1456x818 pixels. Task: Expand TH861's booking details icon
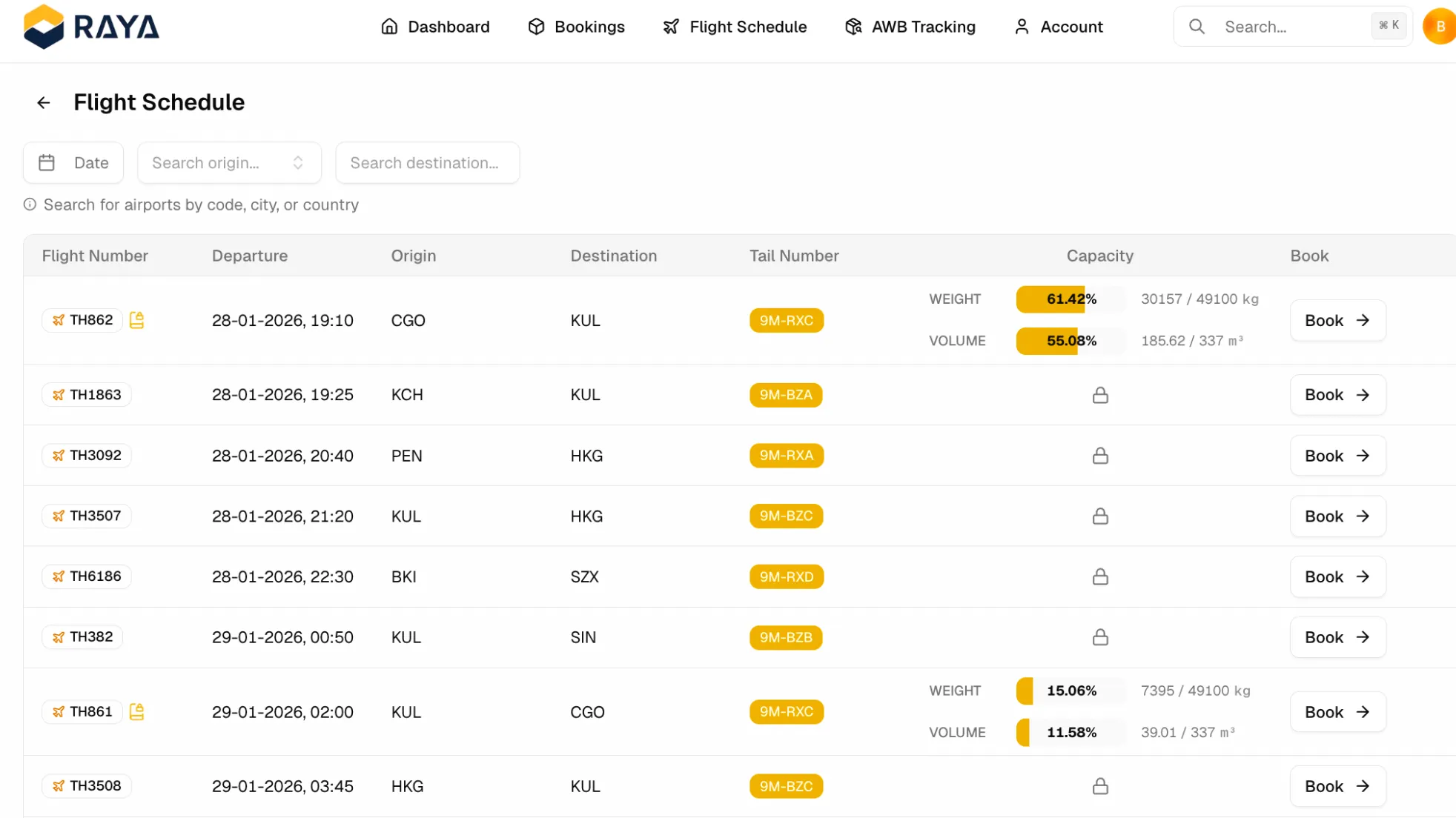coord(136,711)
